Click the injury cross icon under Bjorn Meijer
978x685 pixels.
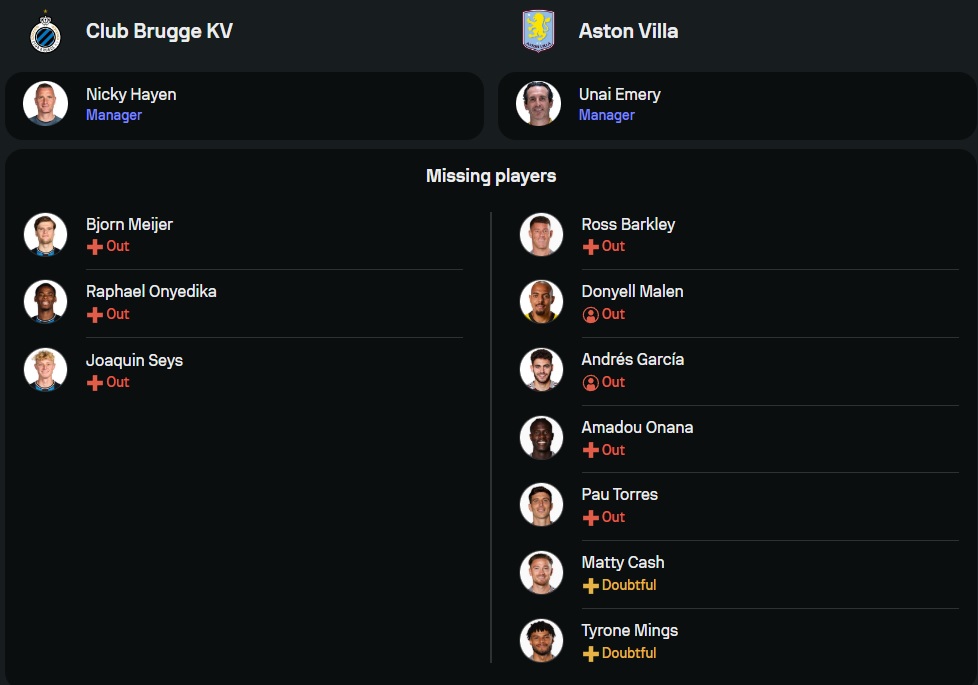click(x=95, y=247)
